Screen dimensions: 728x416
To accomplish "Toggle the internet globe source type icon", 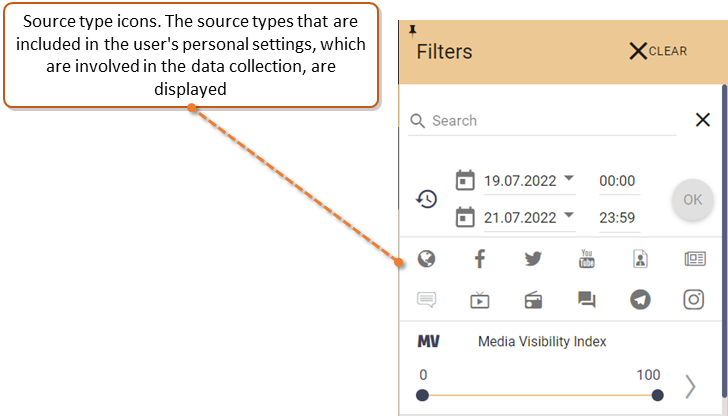I will pos(426,259).
